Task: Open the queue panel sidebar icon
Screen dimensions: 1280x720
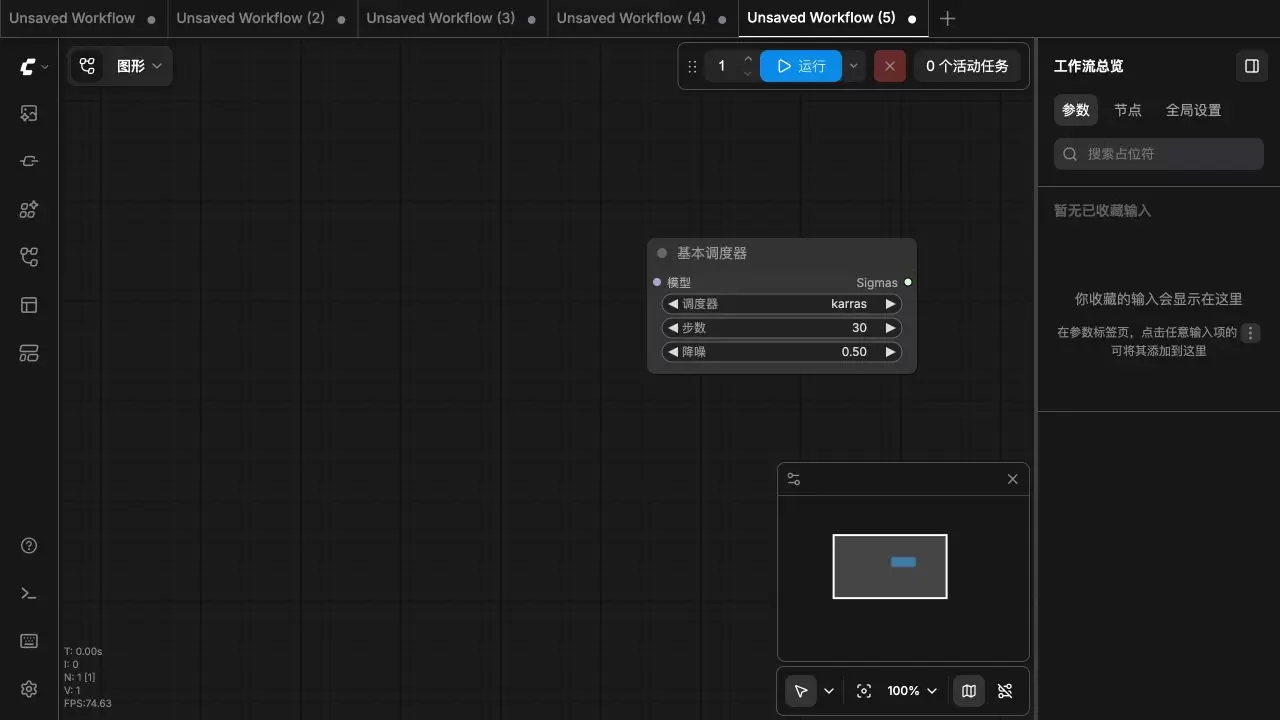Action: pyautogui.click(x=29, y=353)
